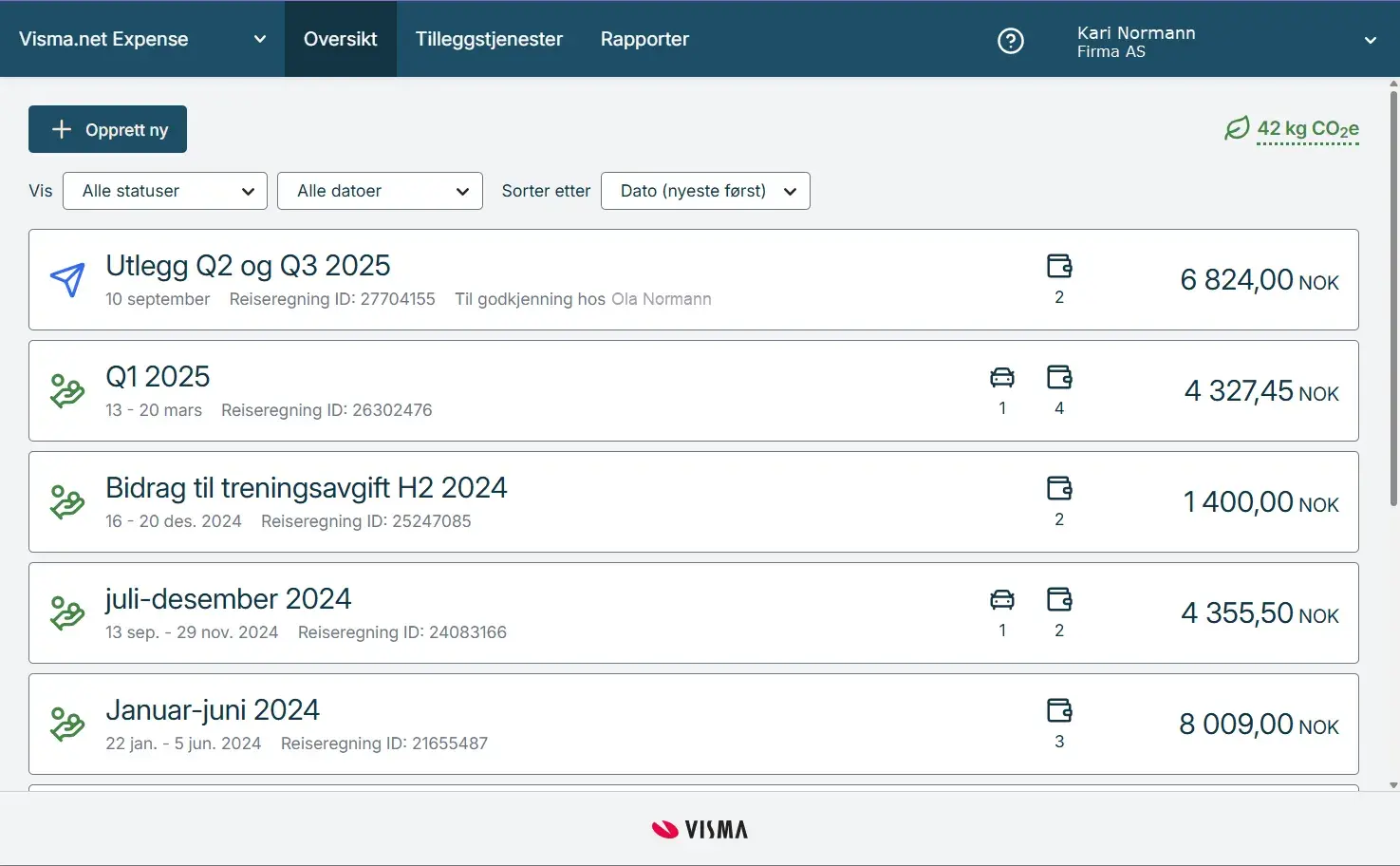This screenshot has height=866, width=1400.
Task: Click the car mileage icon on Q1 2025
Action: [x=1002, y=378]
